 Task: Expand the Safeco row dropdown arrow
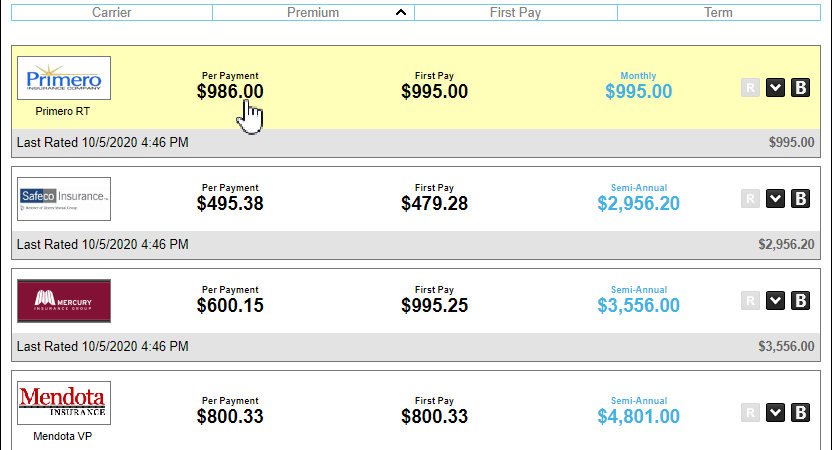[x=775, y=199]
